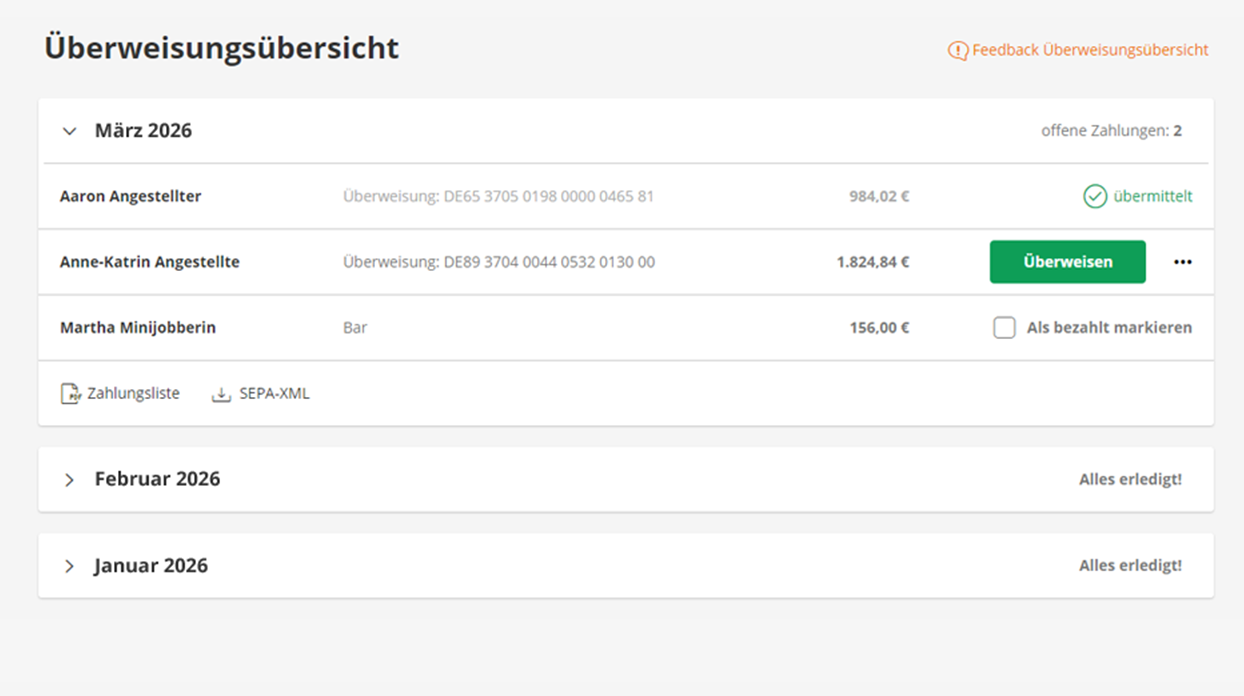1244x696 pixels.
Task: Open the three-dot menu for Anne-Katrin Angestellte
Action: click(1183, 262)
